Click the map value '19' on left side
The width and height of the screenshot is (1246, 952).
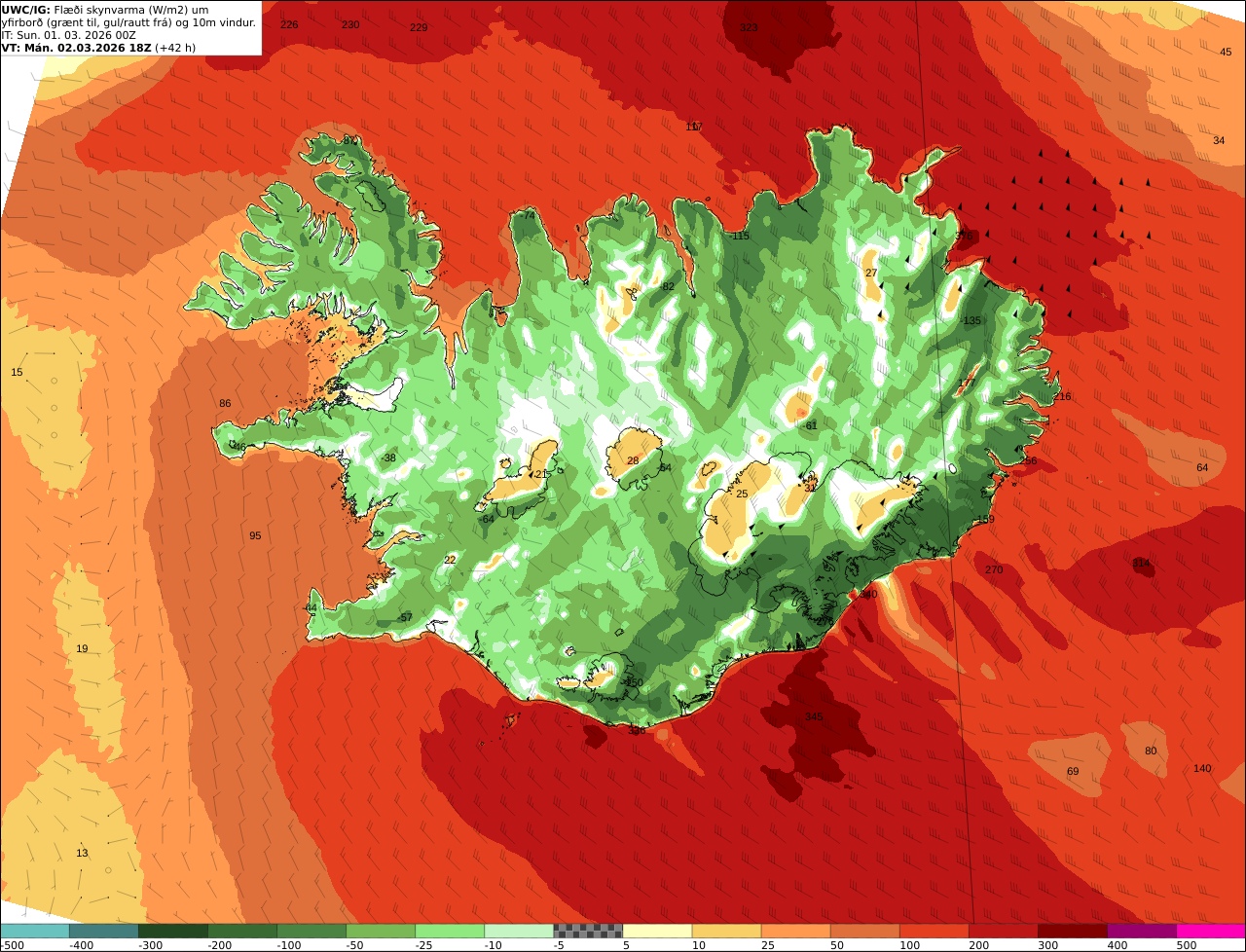click(82, 648)
